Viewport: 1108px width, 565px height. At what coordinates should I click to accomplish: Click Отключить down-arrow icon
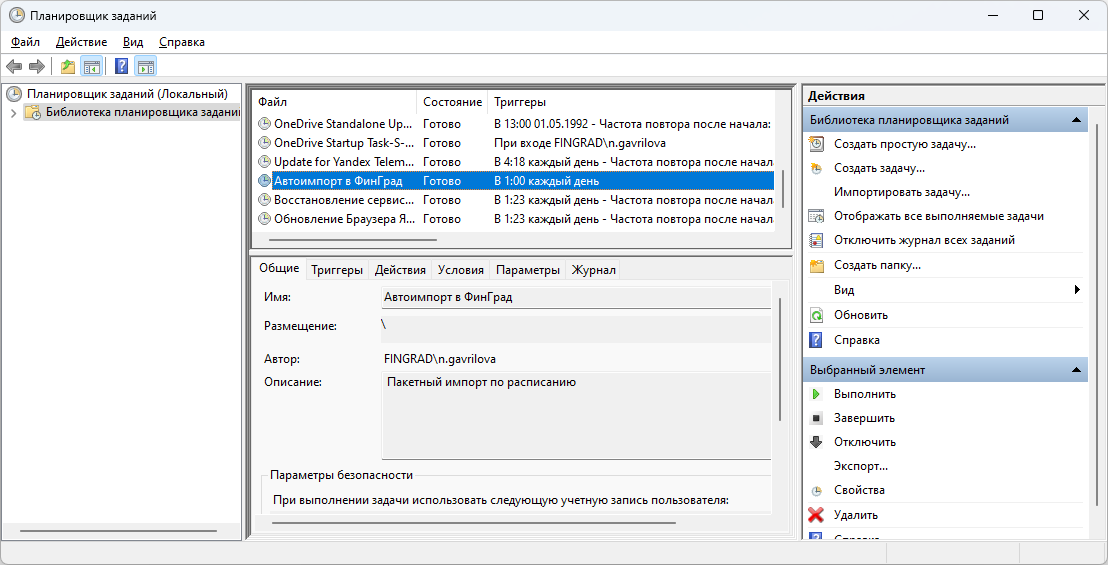(816, 442)
